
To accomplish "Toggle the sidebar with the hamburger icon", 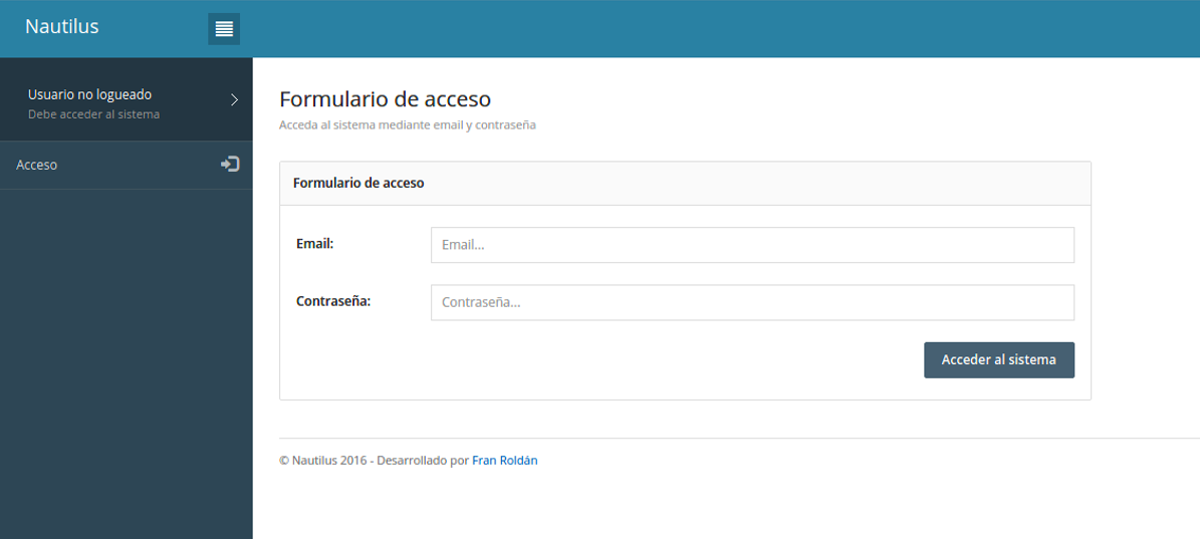I will pyautogui.click(x=224, y=29).
